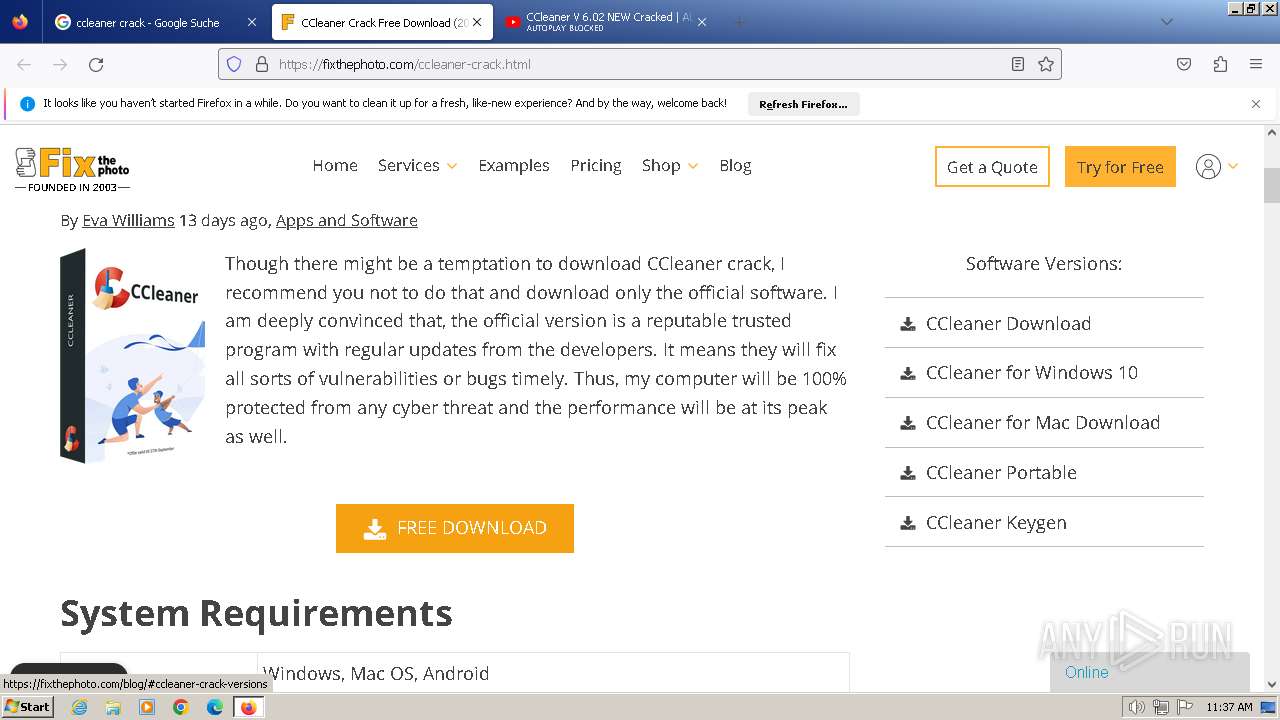Open a new tab with the plus button
Viewport: 1280px width, 720px height.
click(740, 22)
